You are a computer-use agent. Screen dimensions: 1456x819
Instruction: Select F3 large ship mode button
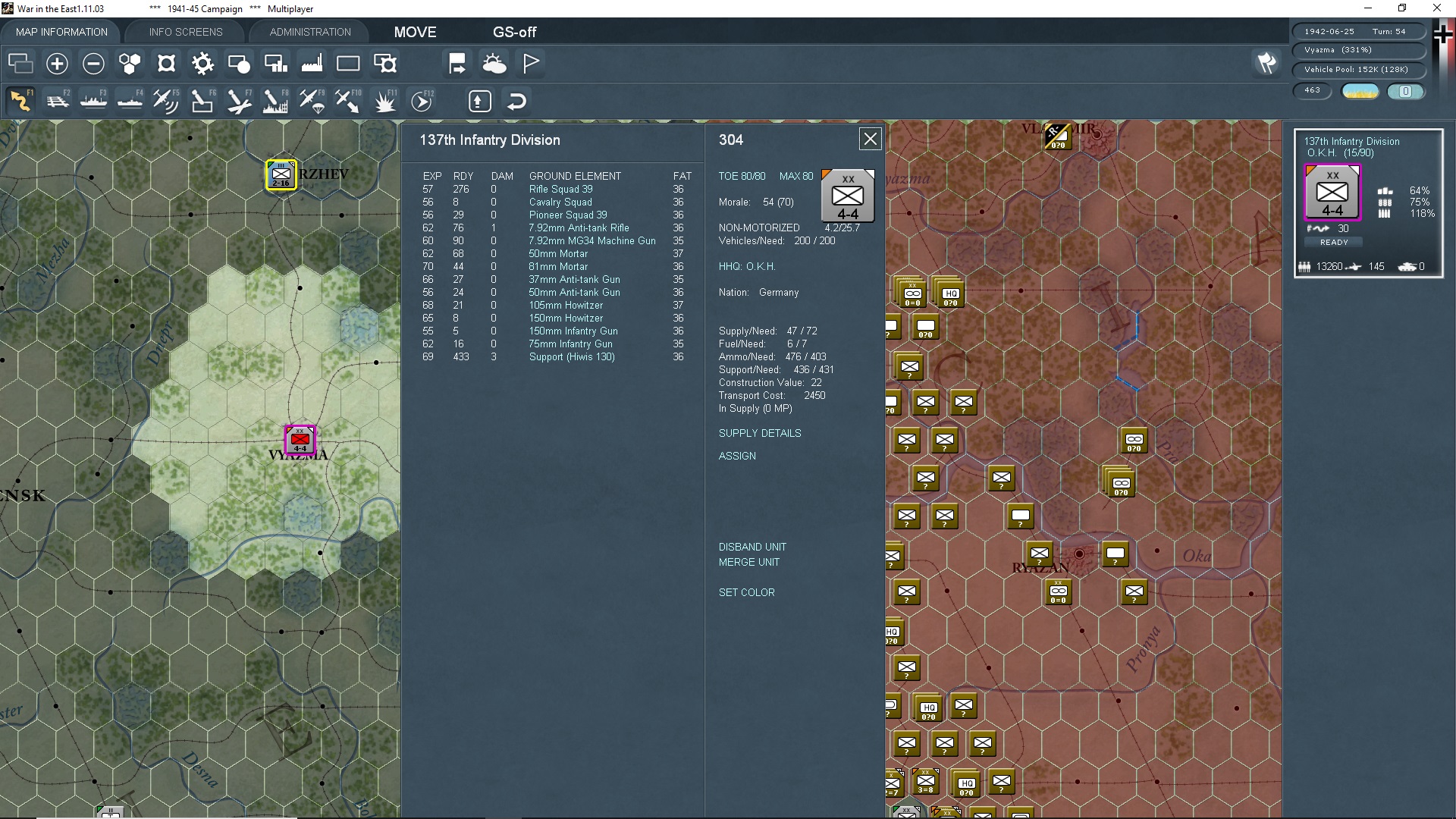click(x=93, y=101)
